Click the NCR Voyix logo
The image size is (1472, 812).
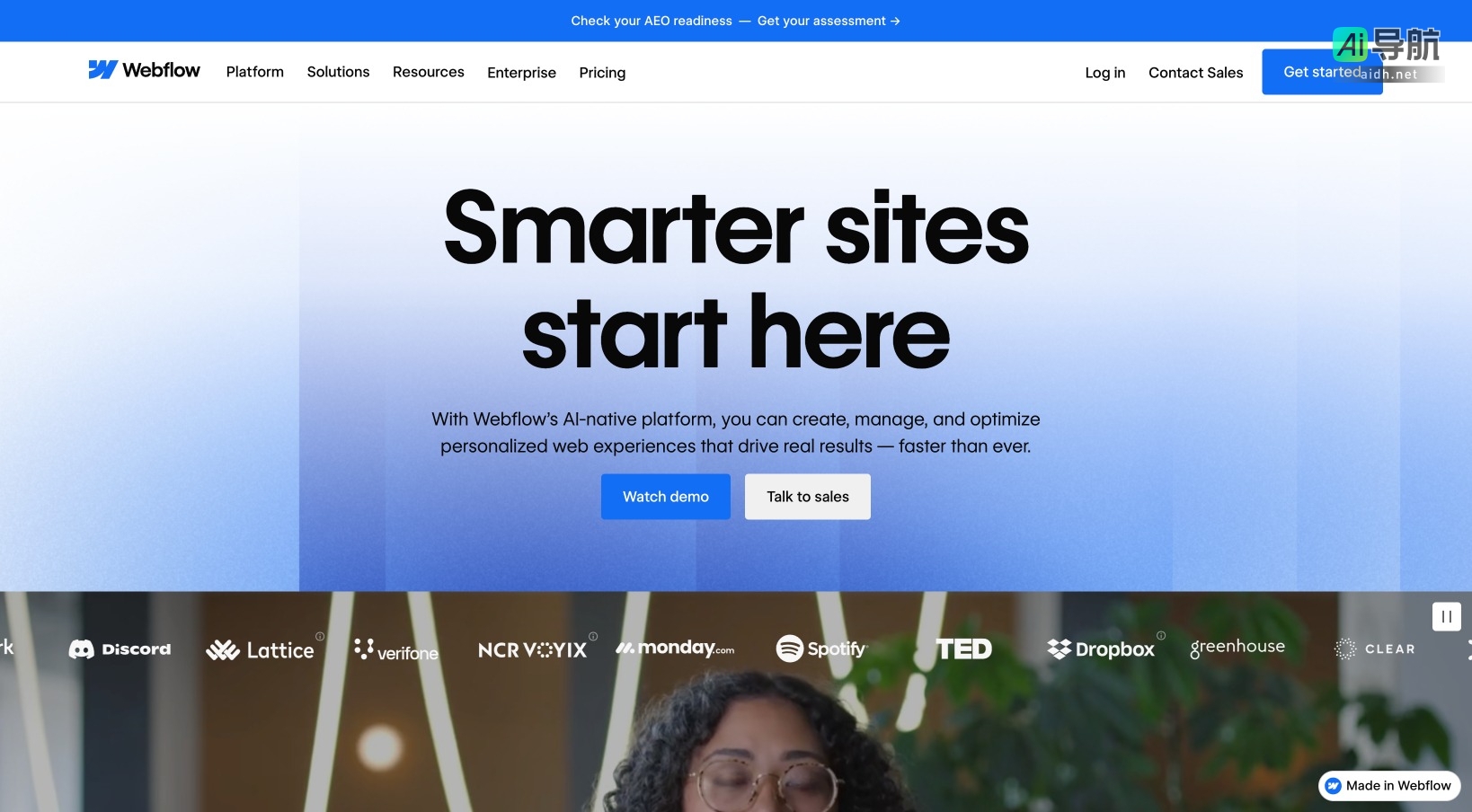[x=532, y=649]
